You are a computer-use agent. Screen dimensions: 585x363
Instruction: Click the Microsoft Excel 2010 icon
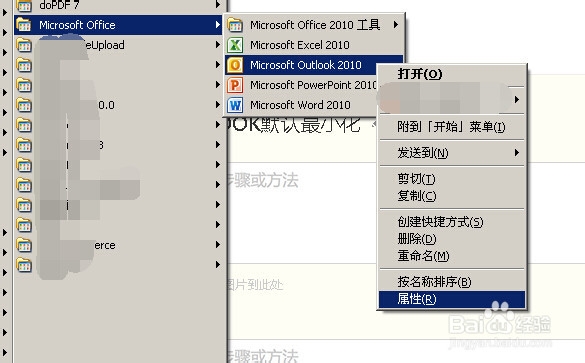pos(235,45)
